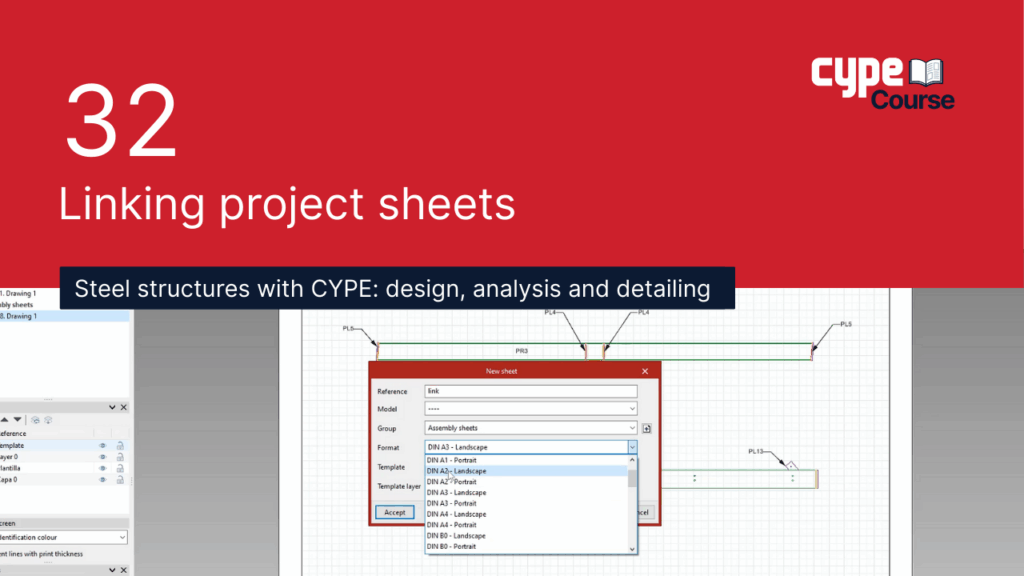Click the lock icon on the Capa 0 layer
The image size is (1024, 576).
point(120,480)
